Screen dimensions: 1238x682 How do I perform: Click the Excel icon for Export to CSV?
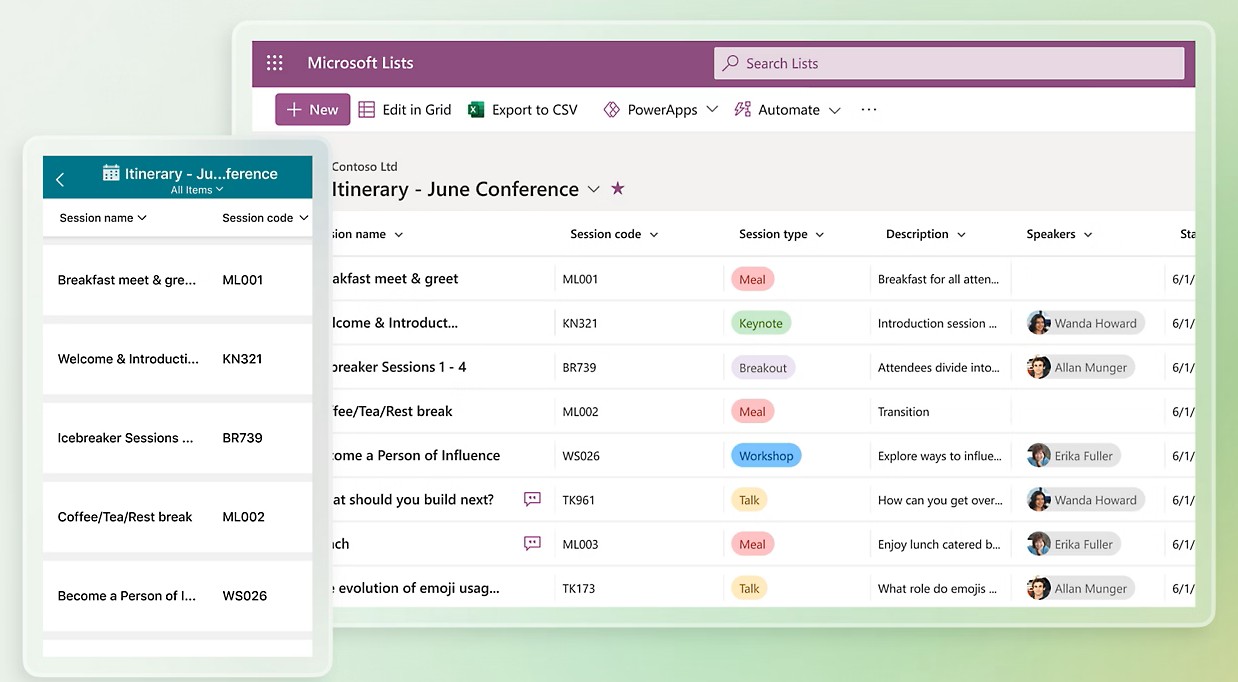pos(476,110)
